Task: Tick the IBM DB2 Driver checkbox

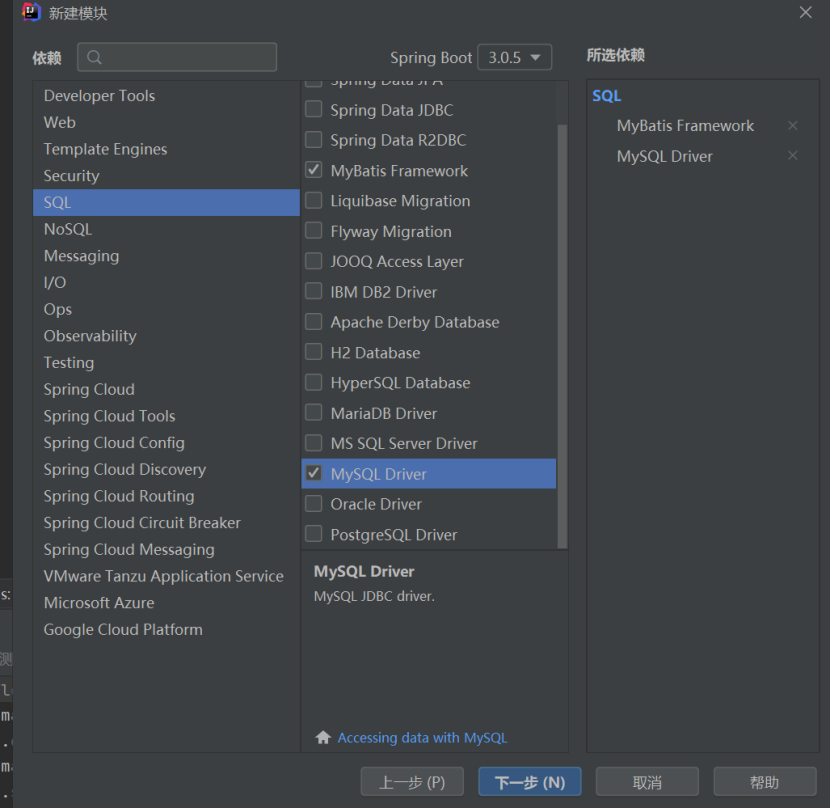Action: (x=314, y=291)
